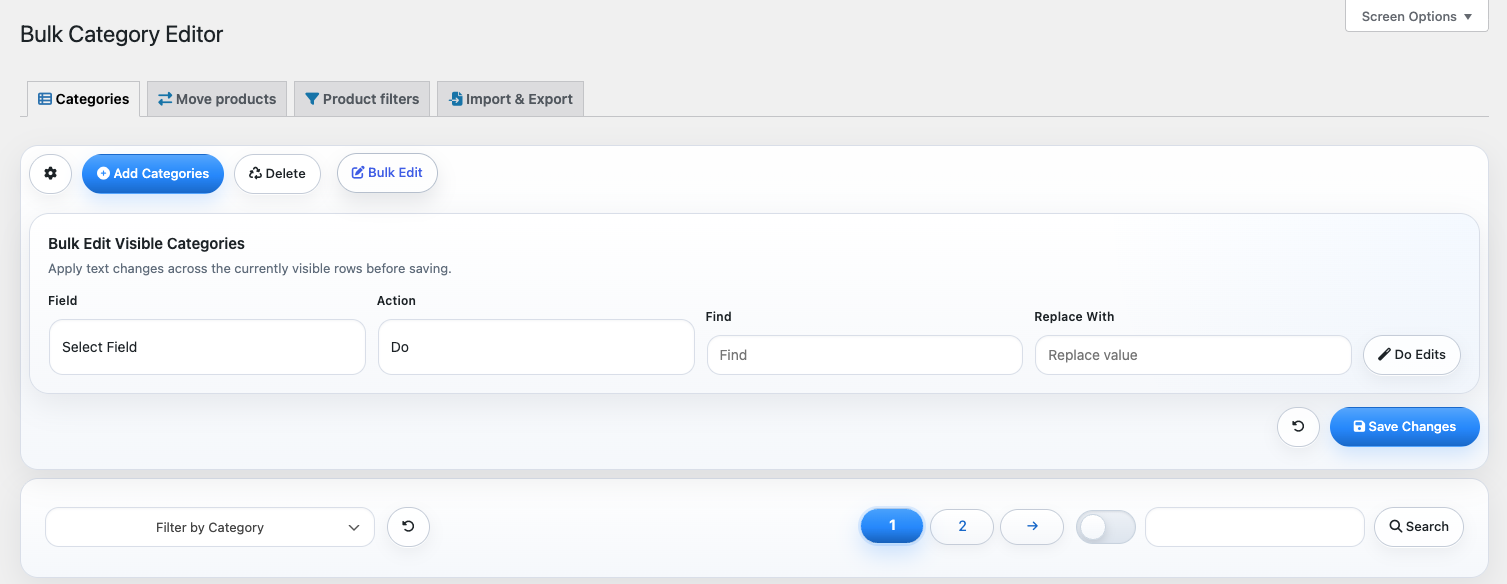This screenshot has height=584, width=1507.
Task: Toggle the Bulk Edit panel button
Action: point(387,172)
